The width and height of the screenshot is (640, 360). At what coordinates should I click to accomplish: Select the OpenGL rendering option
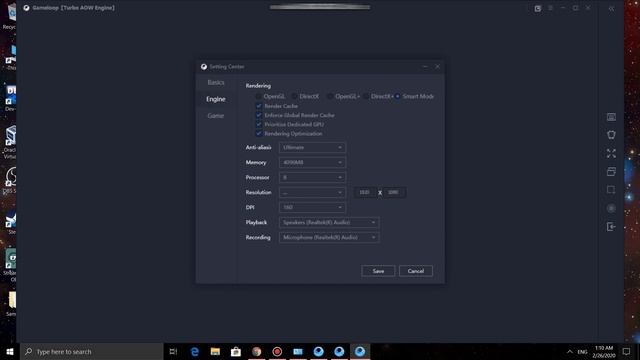click(270, 96)
